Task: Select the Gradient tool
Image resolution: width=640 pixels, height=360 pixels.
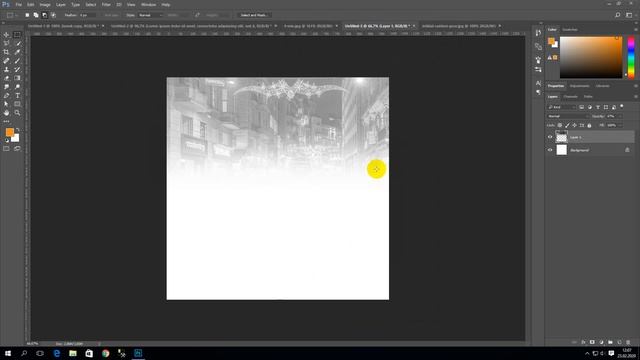Action: (x=17, y=78)
